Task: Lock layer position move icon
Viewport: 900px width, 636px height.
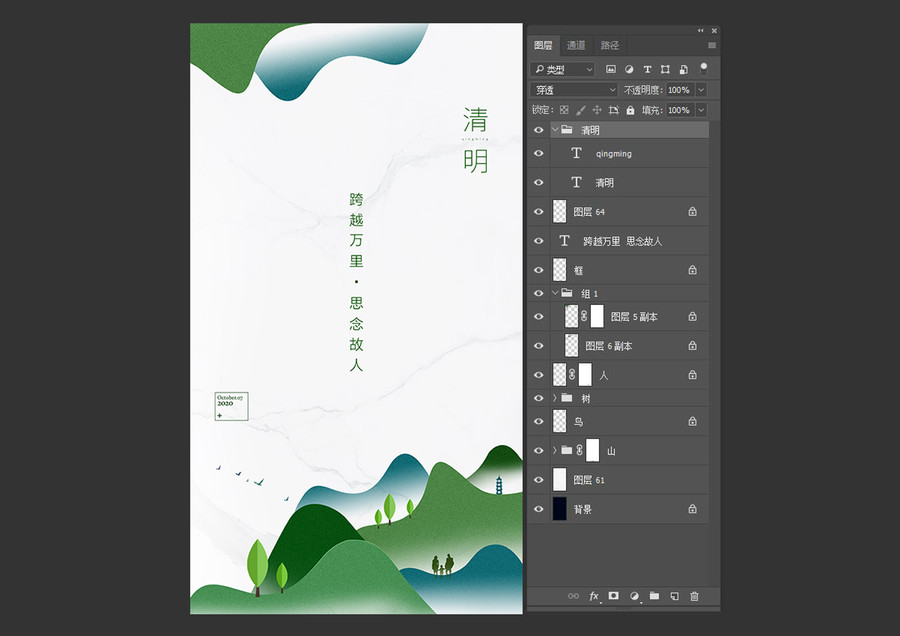Action: pos(597,110)
